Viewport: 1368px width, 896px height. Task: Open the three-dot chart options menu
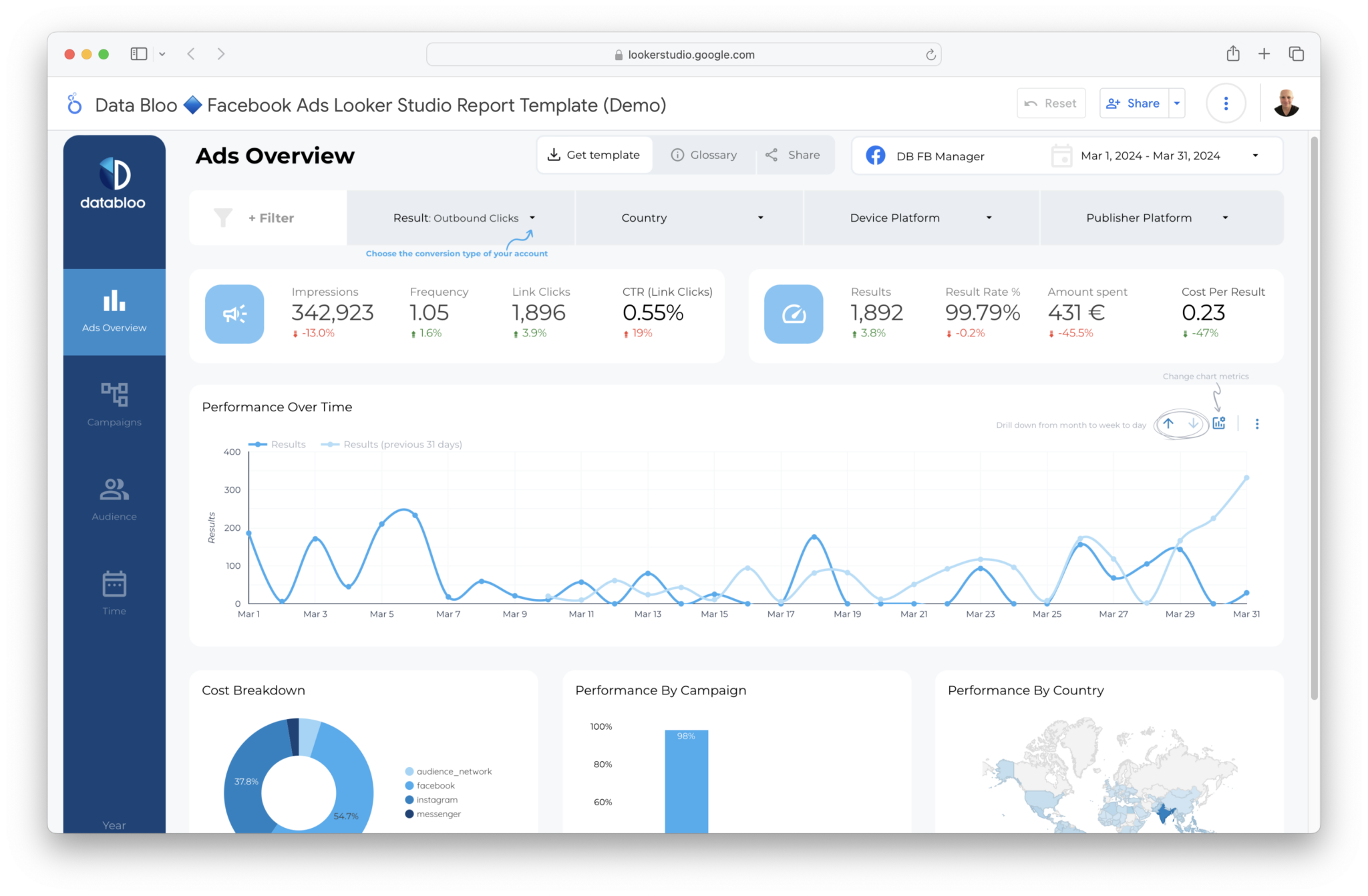[1256, 423]
